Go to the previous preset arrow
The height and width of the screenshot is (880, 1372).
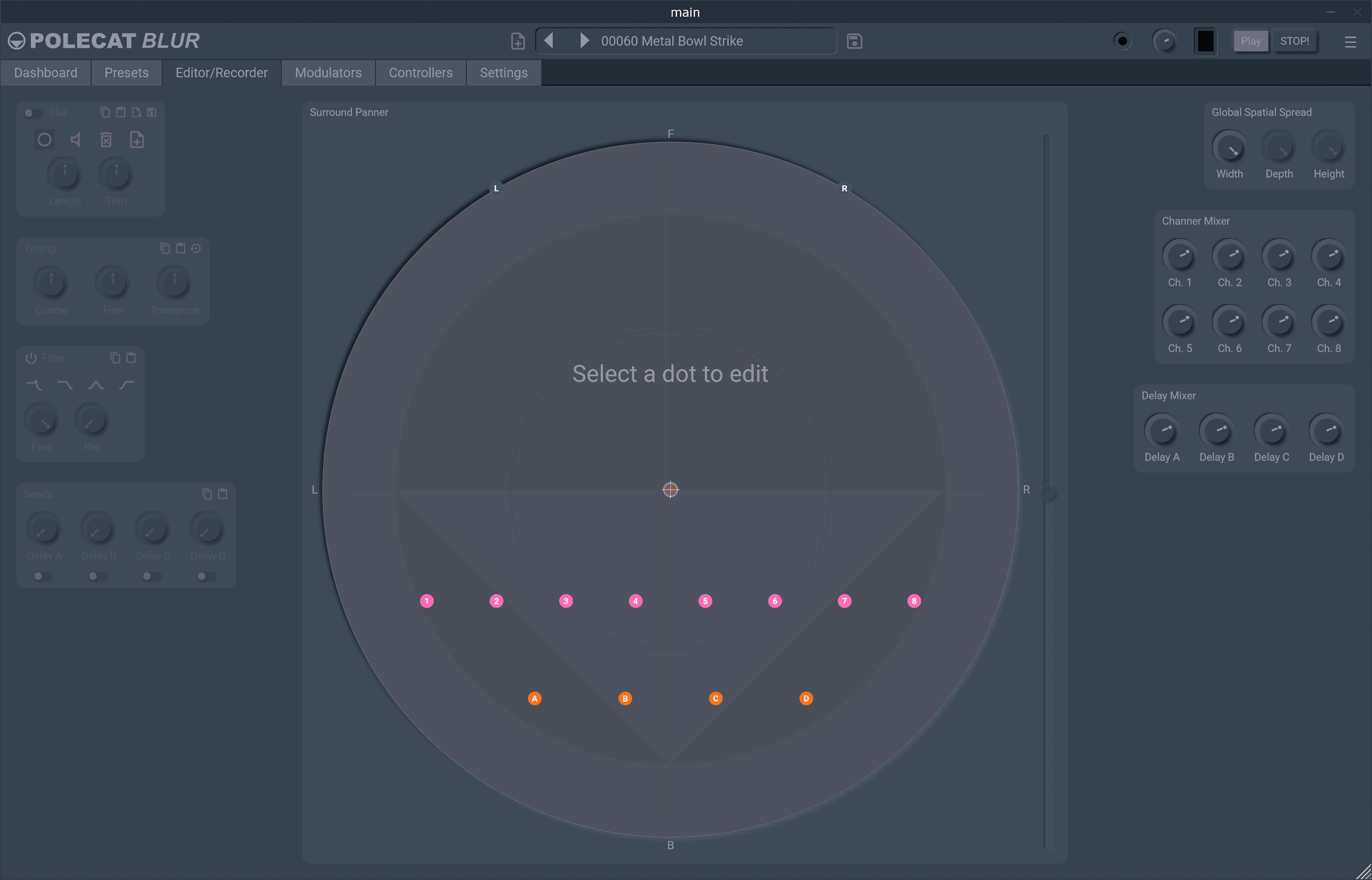(x=549, y=41)
